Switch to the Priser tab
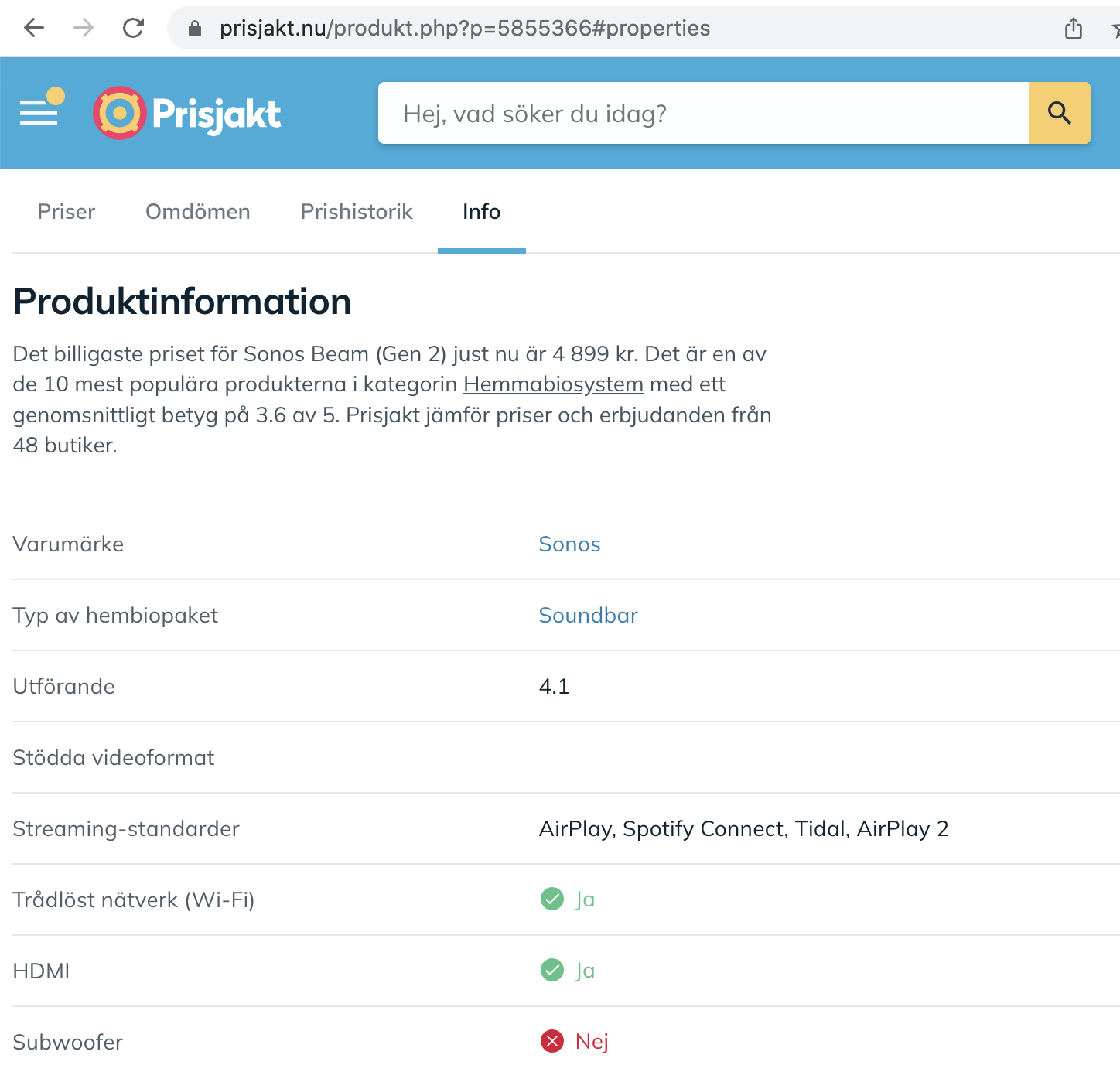Screen dimensions: 1120x1089 (67, 212)
